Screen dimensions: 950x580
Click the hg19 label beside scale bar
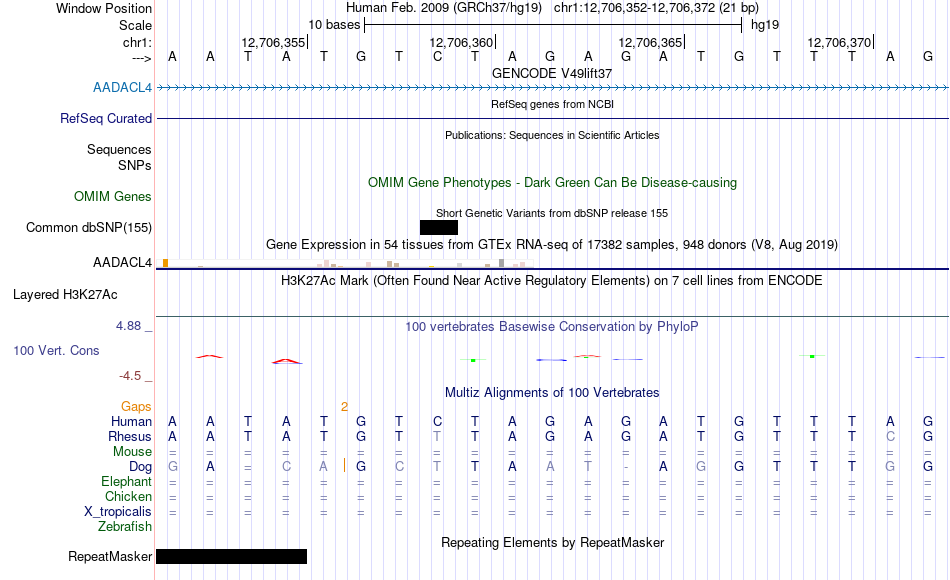[x=765, y=25]
